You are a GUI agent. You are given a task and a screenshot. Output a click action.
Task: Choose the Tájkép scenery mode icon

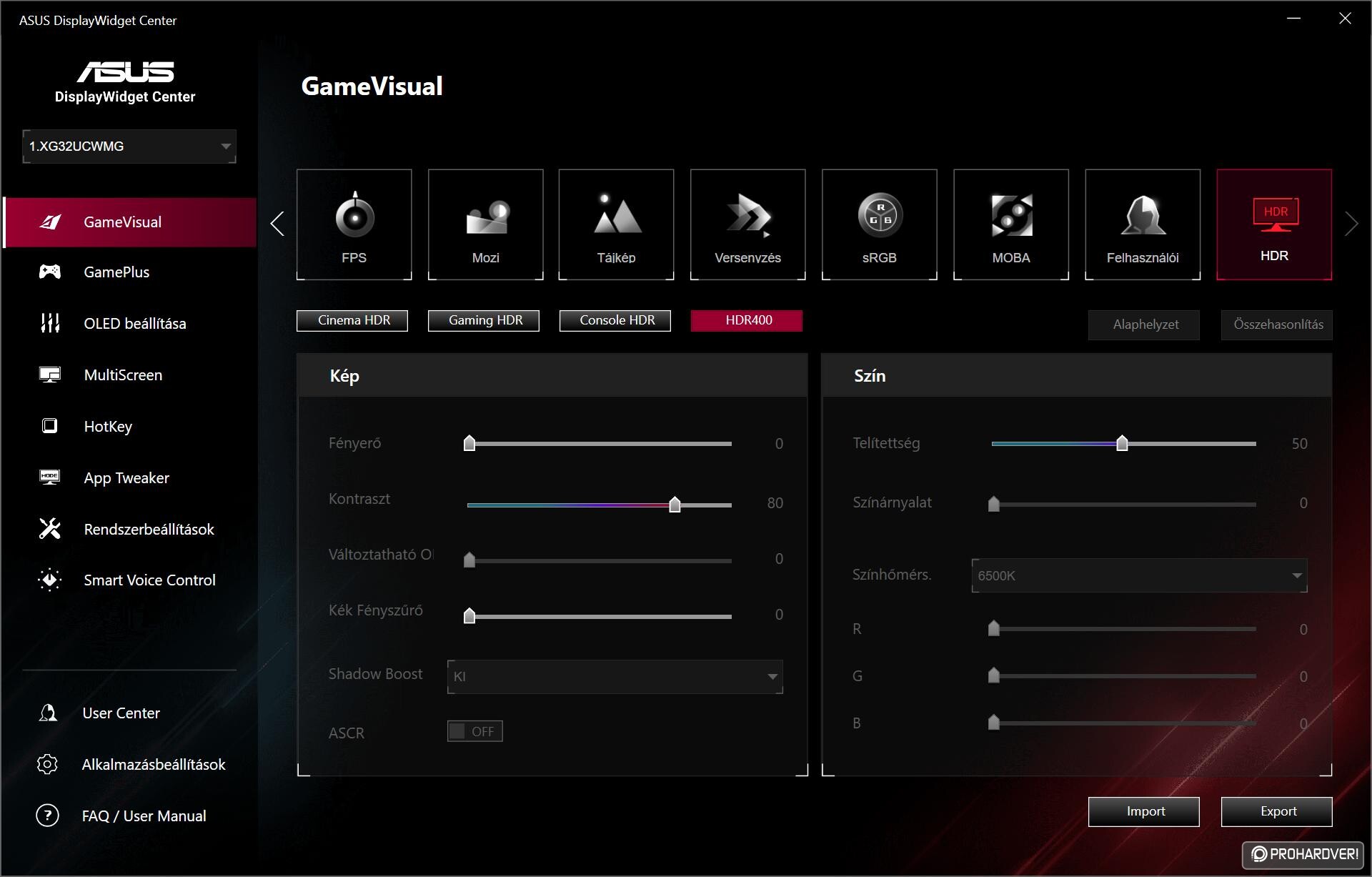pyautogui.click(x=616, y=224)
